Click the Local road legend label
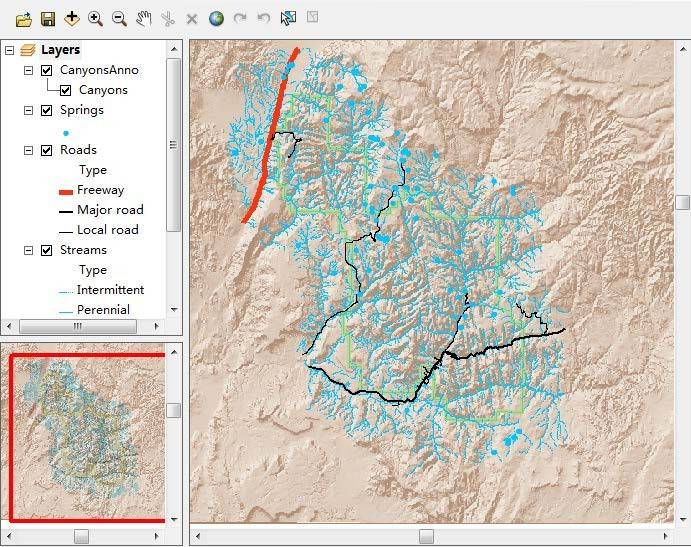691x547 pixels. 108,230
